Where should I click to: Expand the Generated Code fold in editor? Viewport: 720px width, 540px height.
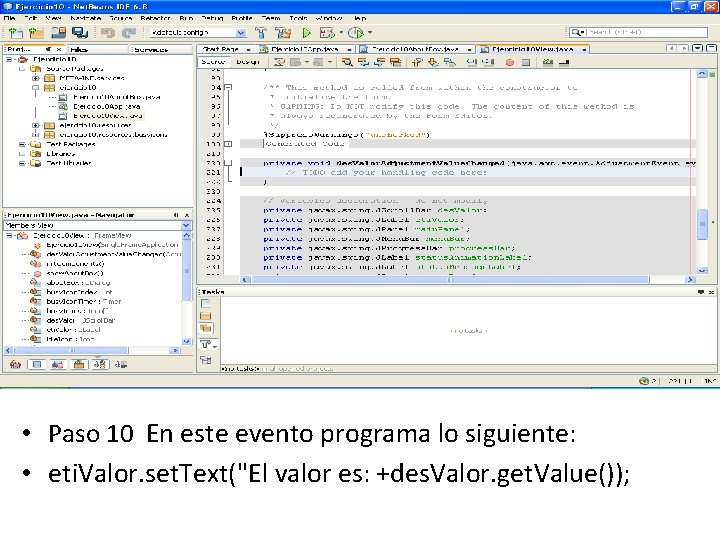pyautogui.click(x=228, y=144)
